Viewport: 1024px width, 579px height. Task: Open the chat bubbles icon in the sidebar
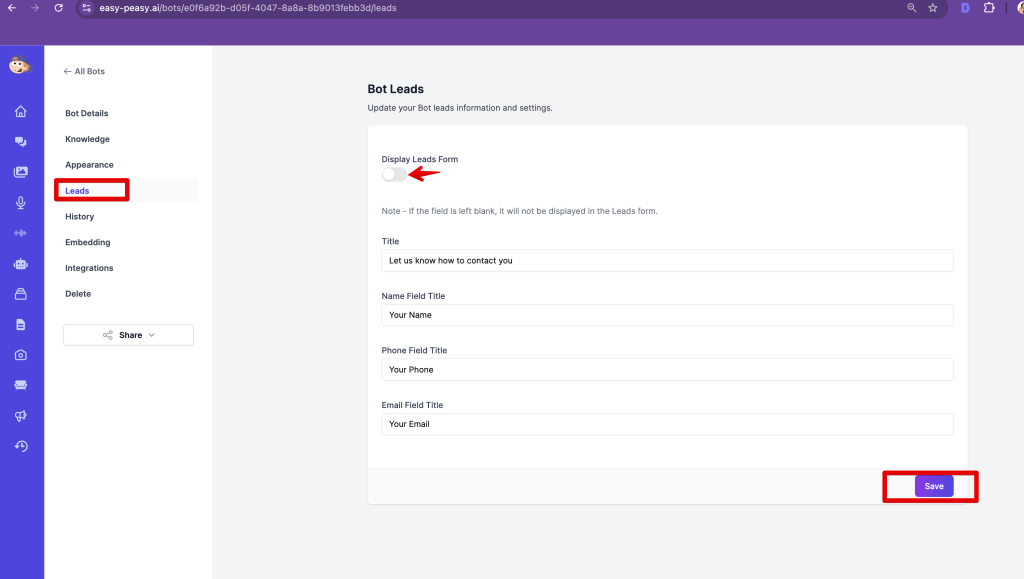click(20, 142)
